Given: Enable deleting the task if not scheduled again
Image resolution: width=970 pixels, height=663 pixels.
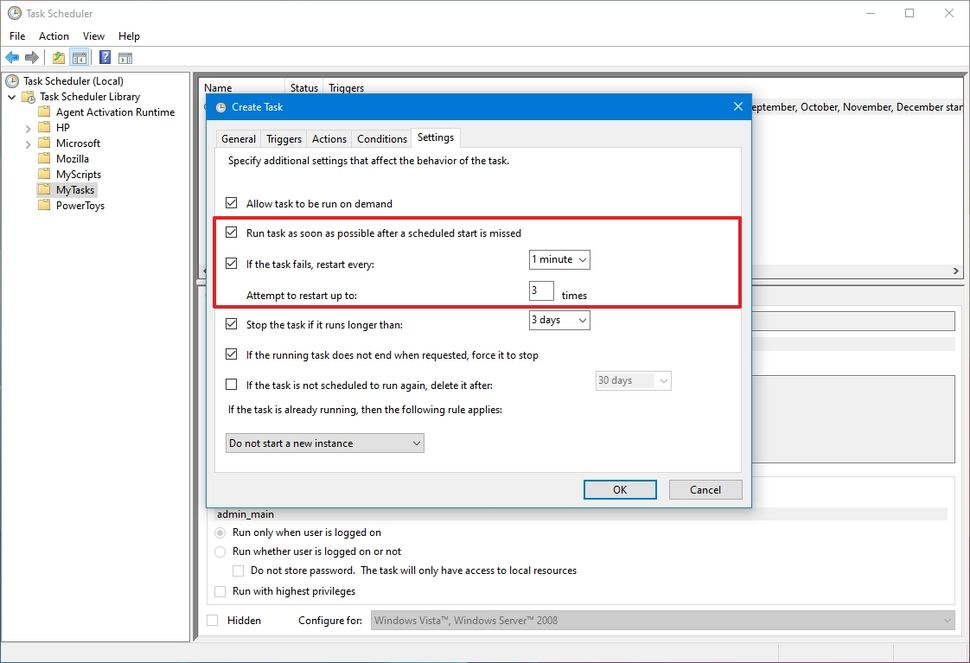Looking at the screenshot, I should pos(232,384).
